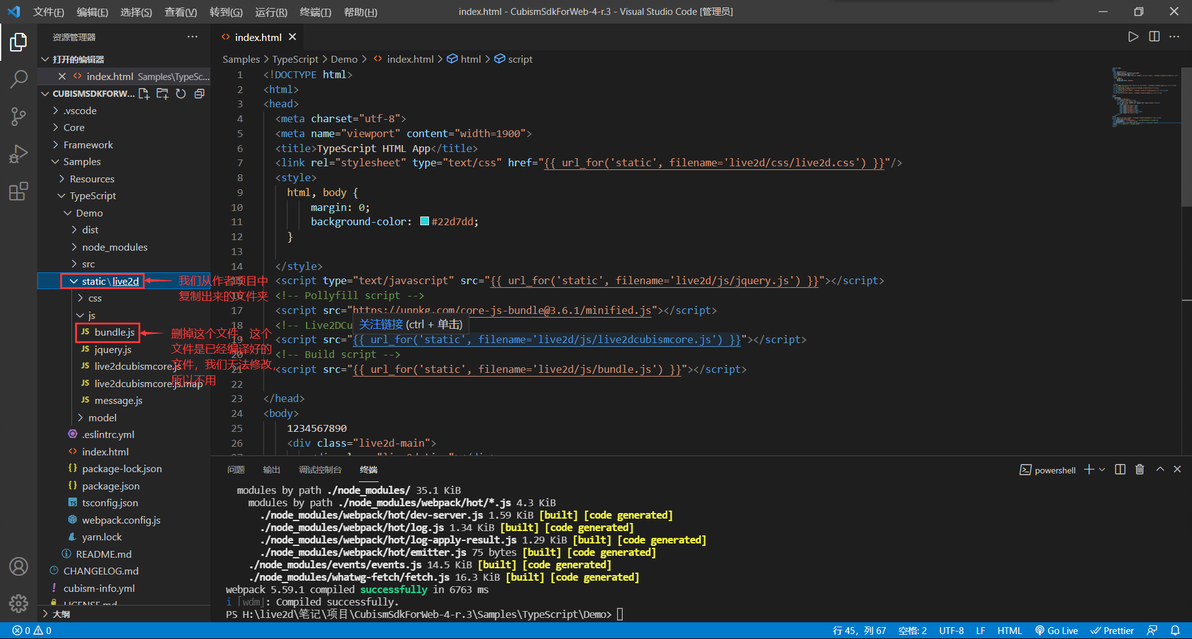The height and width of the screenshot is (639, 1192).
Task: Expand the node_modules folder
Action: pos(124,247)
